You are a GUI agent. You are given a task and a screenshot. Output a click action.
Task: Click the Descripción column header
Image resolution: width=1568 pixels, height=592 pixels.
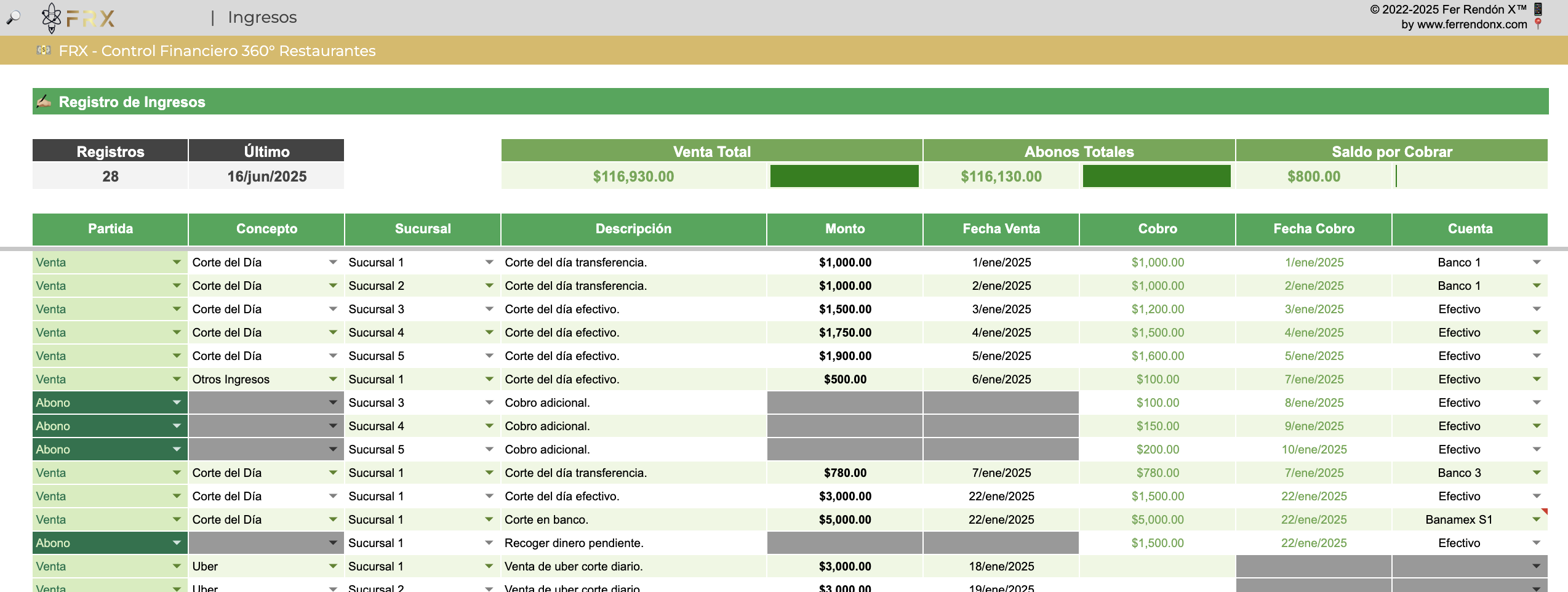[x=633, y=229]
